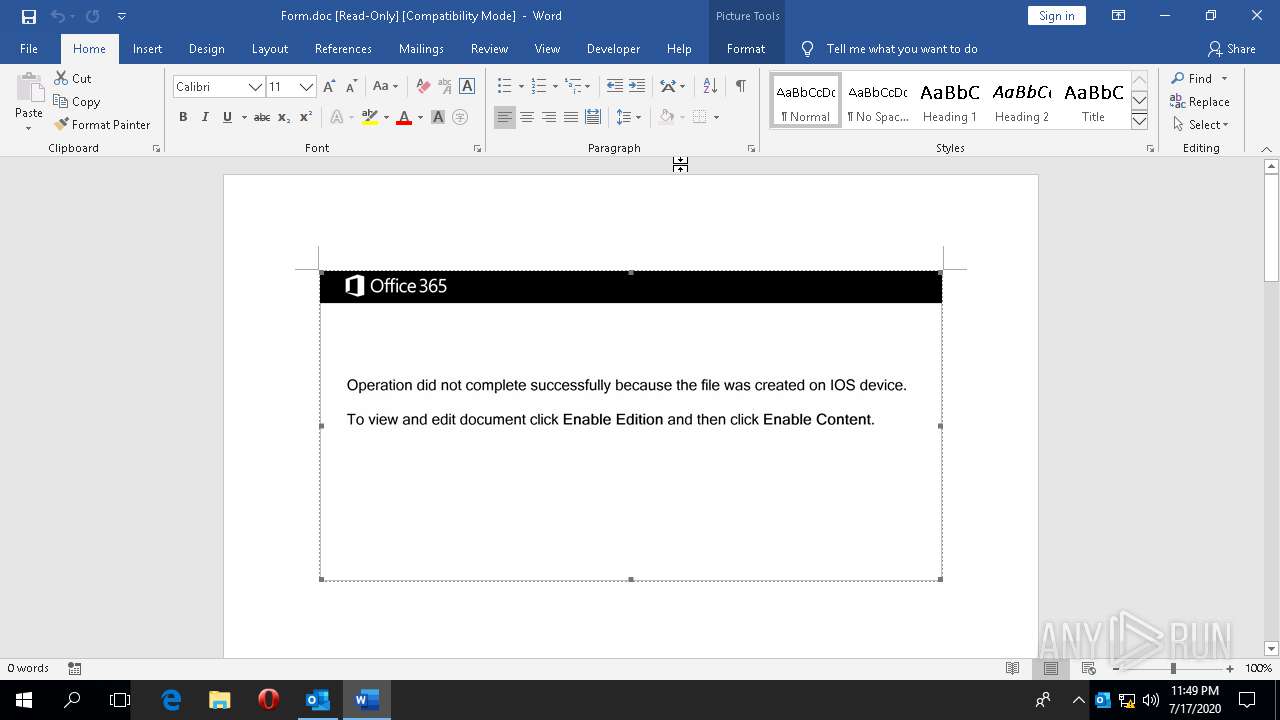The width and height of the screenshot is (1280, 720).
Task: Apply red font color
Action: [404, 117]
